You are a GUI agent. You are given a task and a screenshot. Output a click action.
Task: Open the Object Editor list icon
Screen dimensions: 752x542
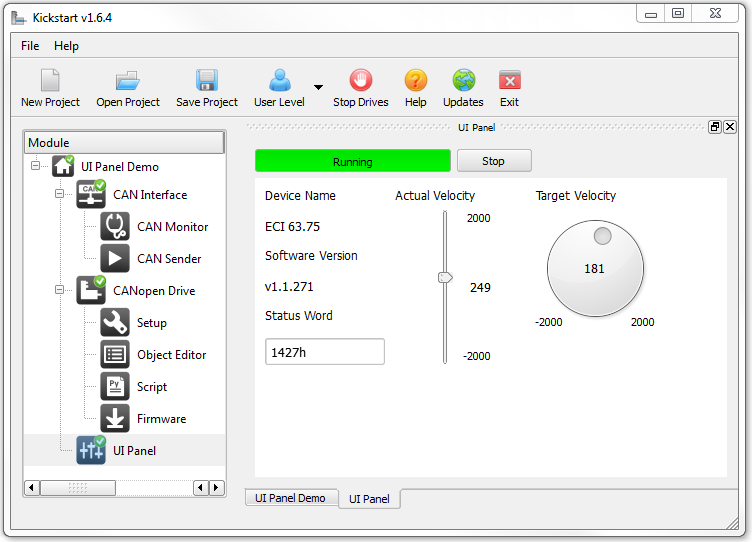pos(115,354)
